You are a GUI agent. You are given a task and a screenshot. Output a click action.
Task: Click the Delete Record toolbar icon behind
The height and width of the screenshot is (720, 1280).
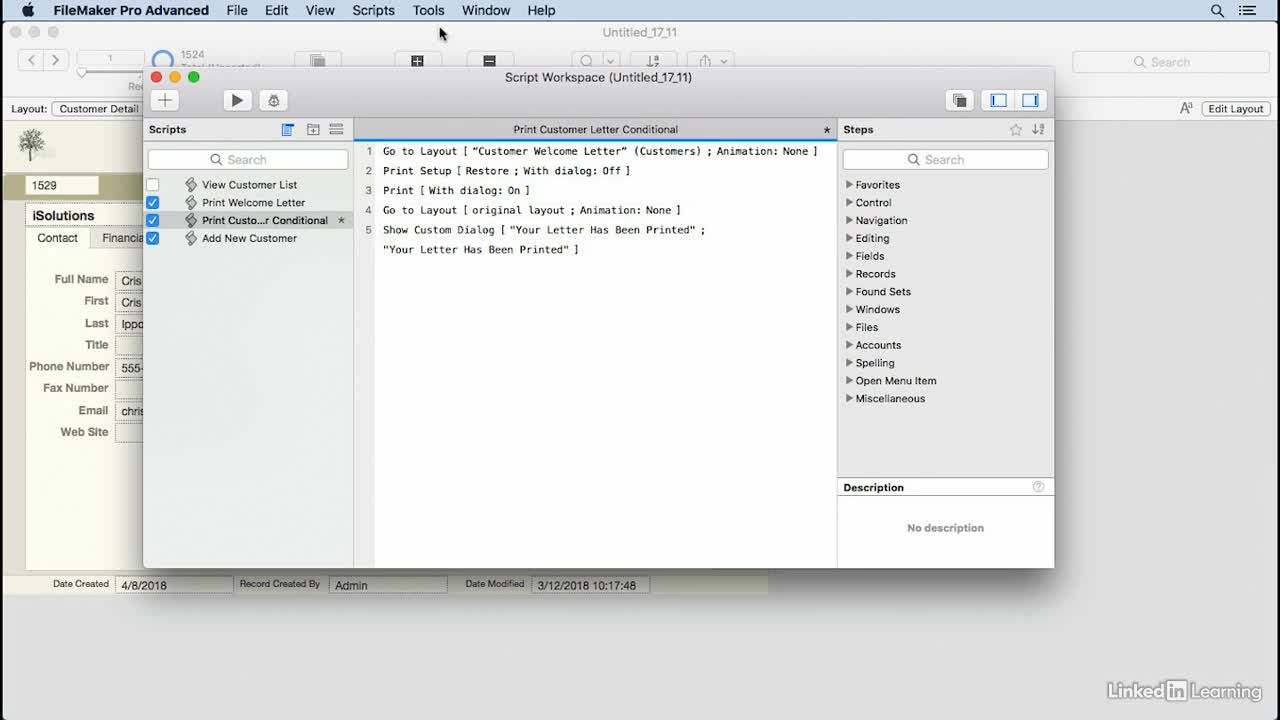coord(489,61)
